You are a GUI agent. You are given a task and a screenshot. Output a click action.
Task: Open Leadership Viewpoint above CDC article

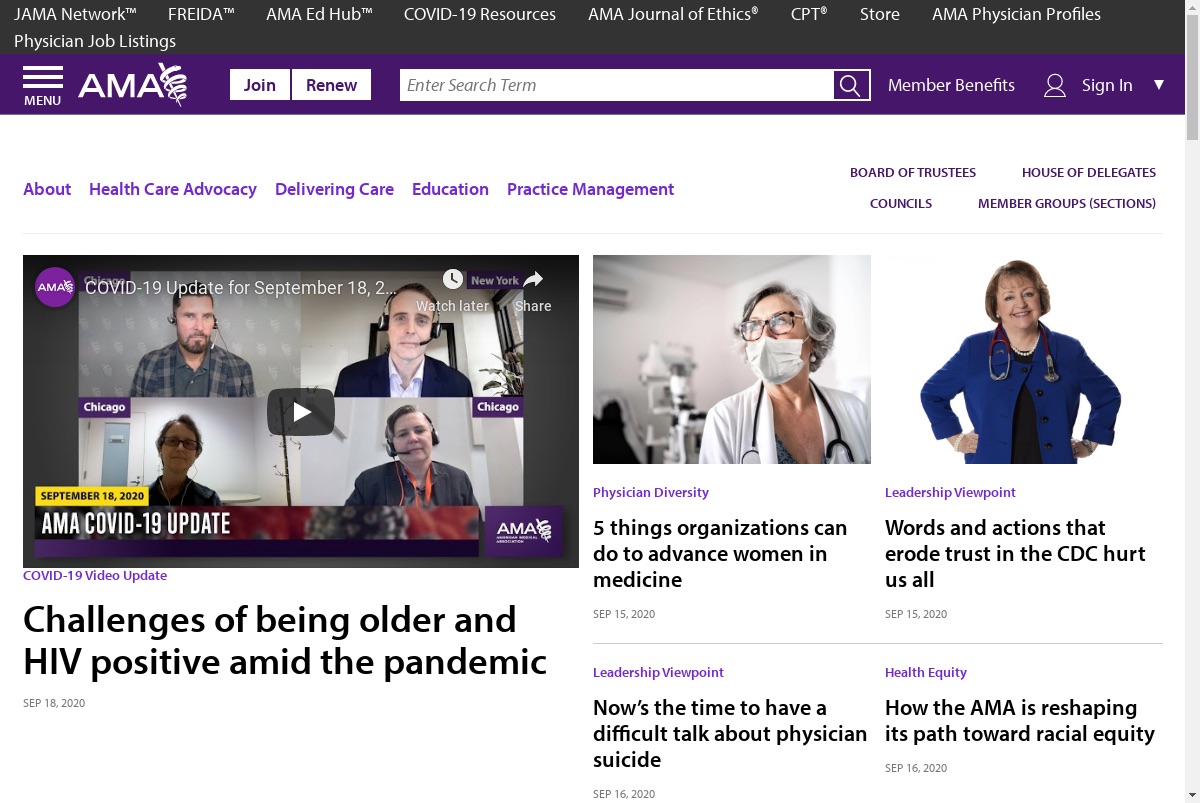(950, 492)
